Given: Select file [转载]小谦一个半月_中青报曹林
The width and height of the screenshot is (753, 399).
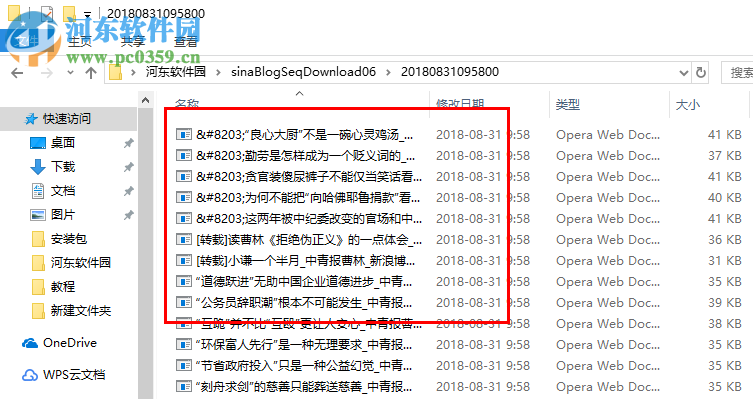Looking at the screenshot, I should point(305,261).
